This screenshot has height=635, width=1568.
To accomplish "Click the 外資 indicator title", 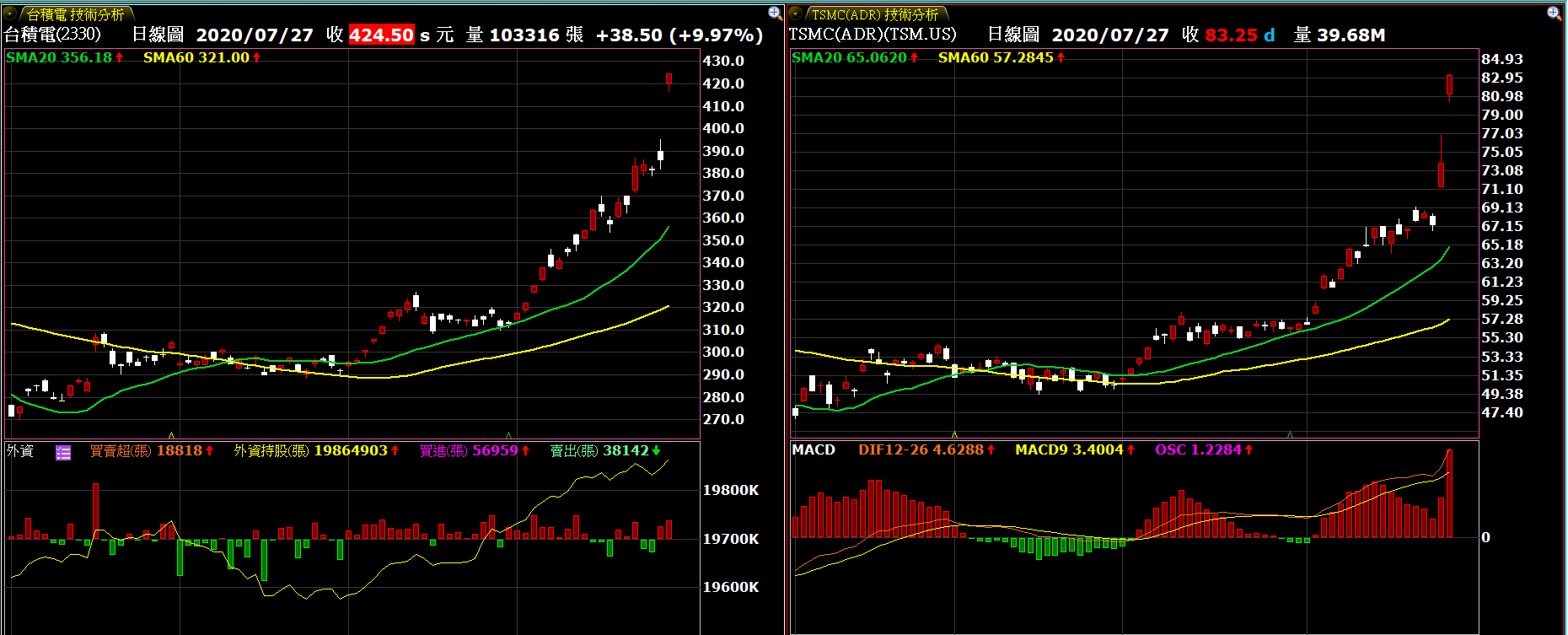I will point(20,450).
